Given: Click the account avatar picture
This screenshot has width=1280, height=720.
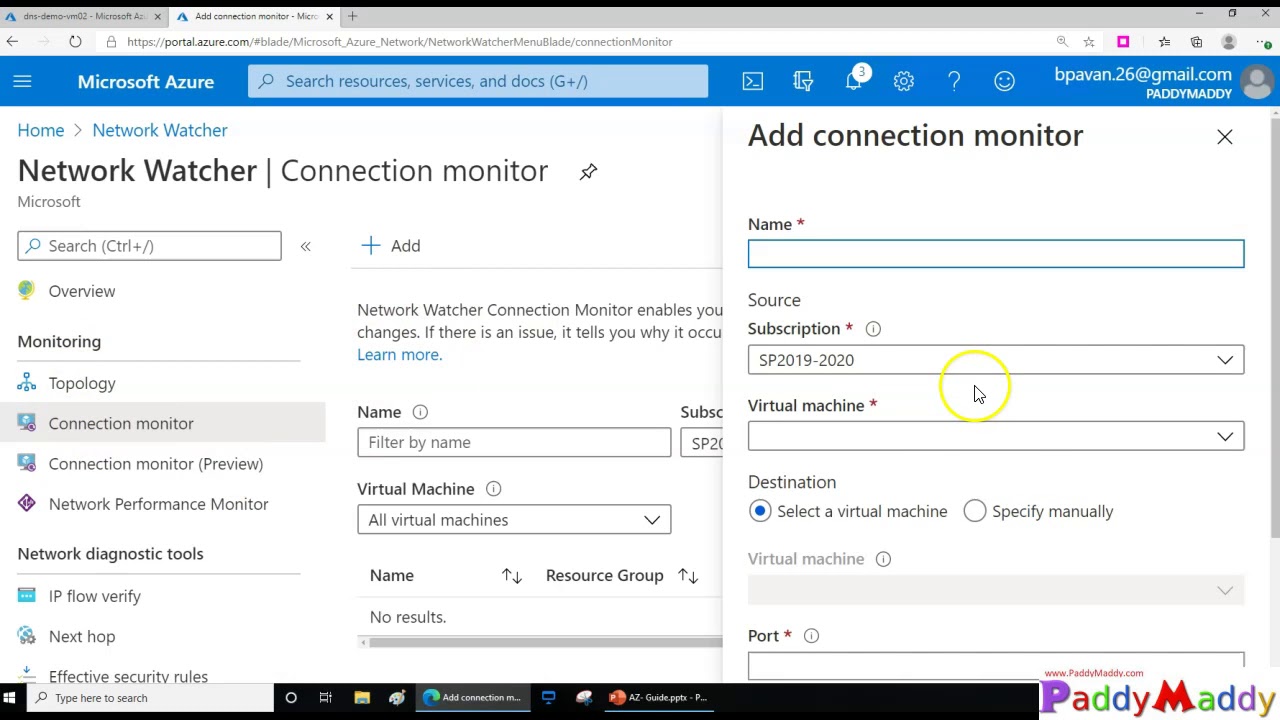Looking at the screenshot, I should pyautogui.click(x=1257, y=82).
